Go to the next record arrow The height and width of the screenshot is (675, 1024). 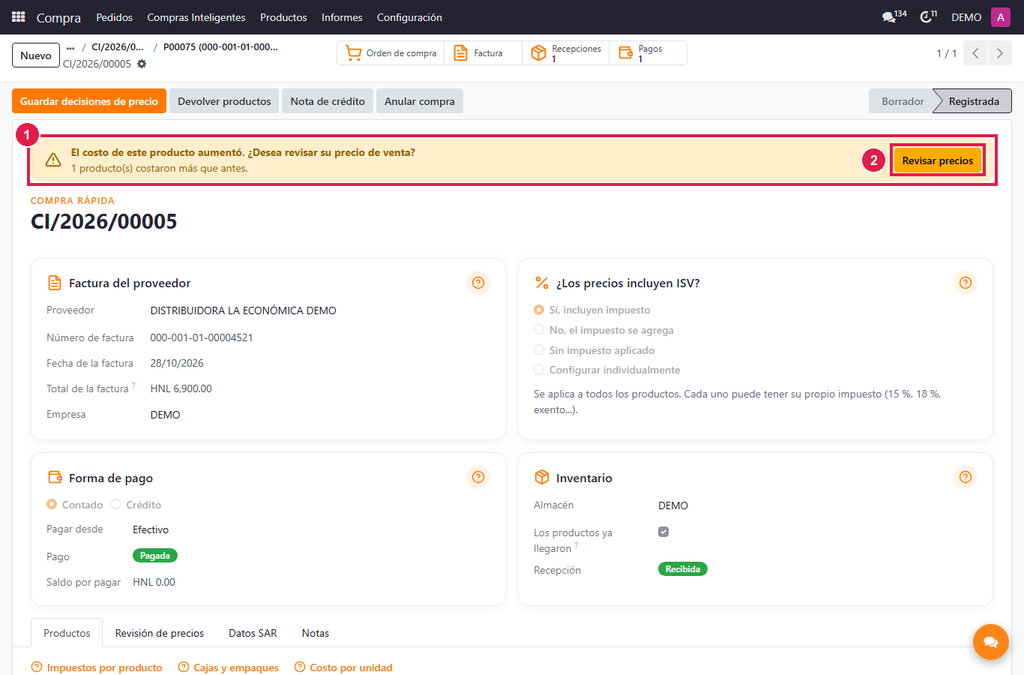999,54
